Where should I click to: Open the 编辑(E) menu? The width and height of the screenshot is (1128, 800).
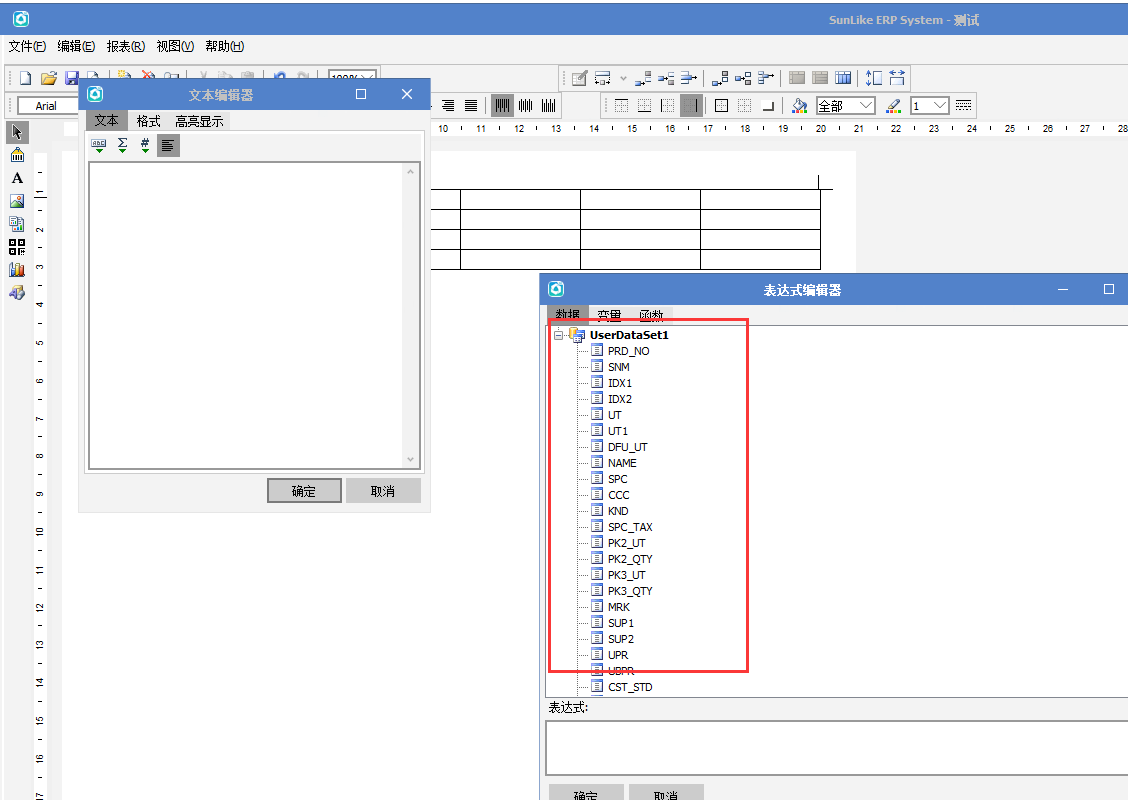(76, 46)
